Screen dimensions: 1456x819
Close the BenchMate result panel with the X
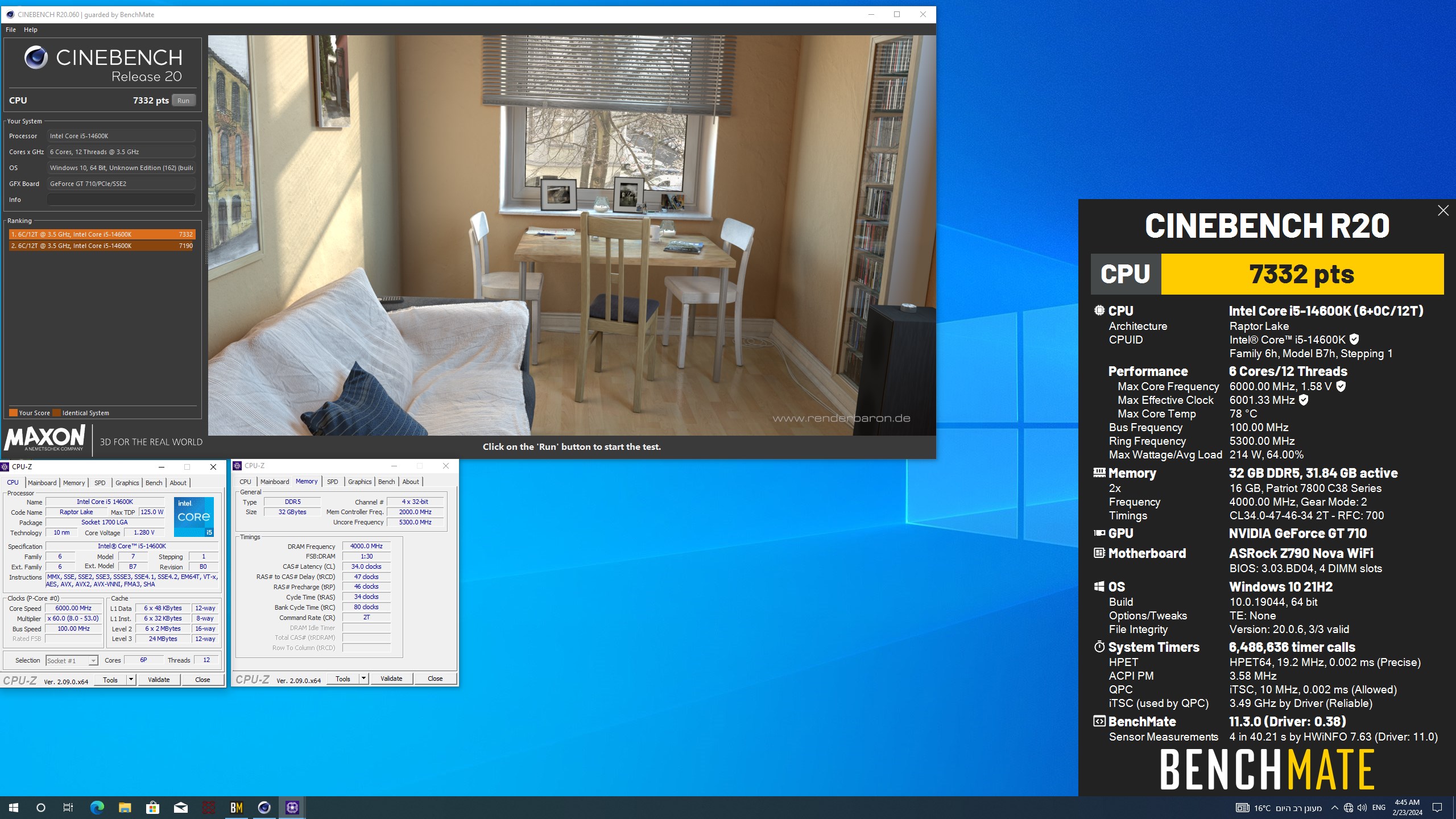1443,210
